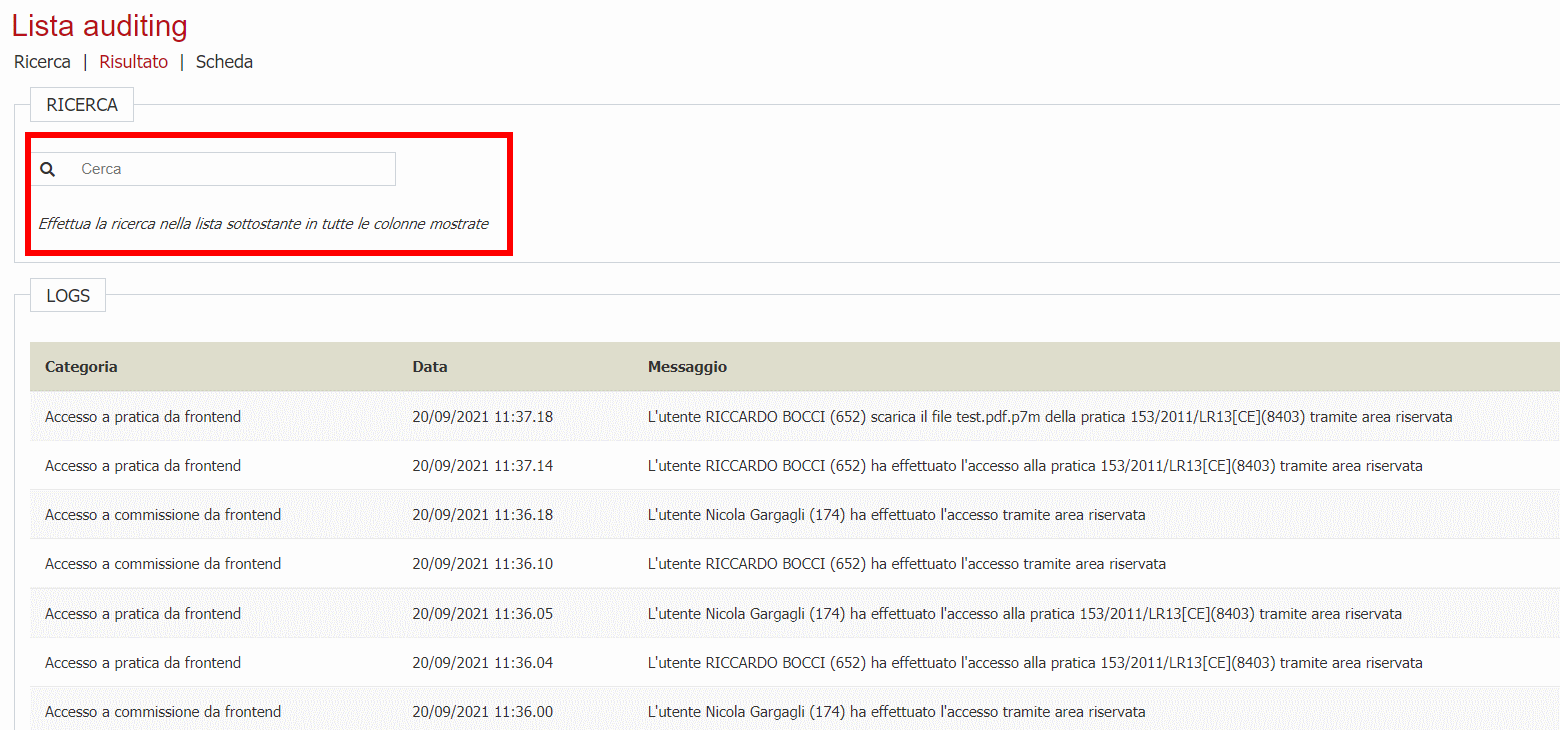Open the Ricerca tab
This screenshot has width=1560, height=730.
click(x=42, y=62)
